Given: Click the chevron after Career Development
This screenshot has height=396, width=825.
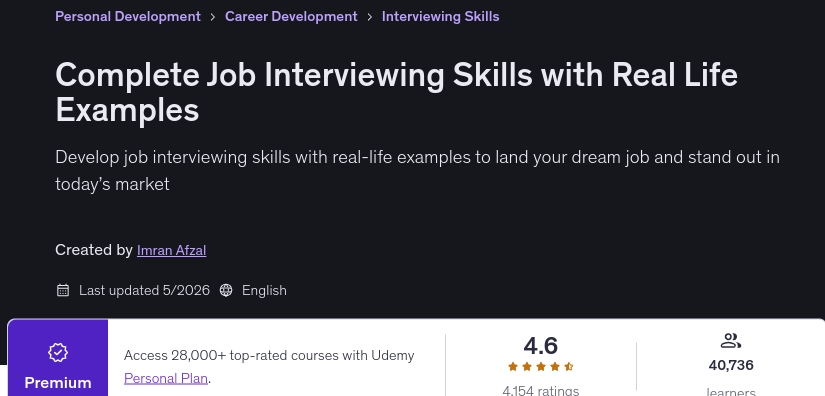Looking at the screenshot, I should tap(370, 17).
